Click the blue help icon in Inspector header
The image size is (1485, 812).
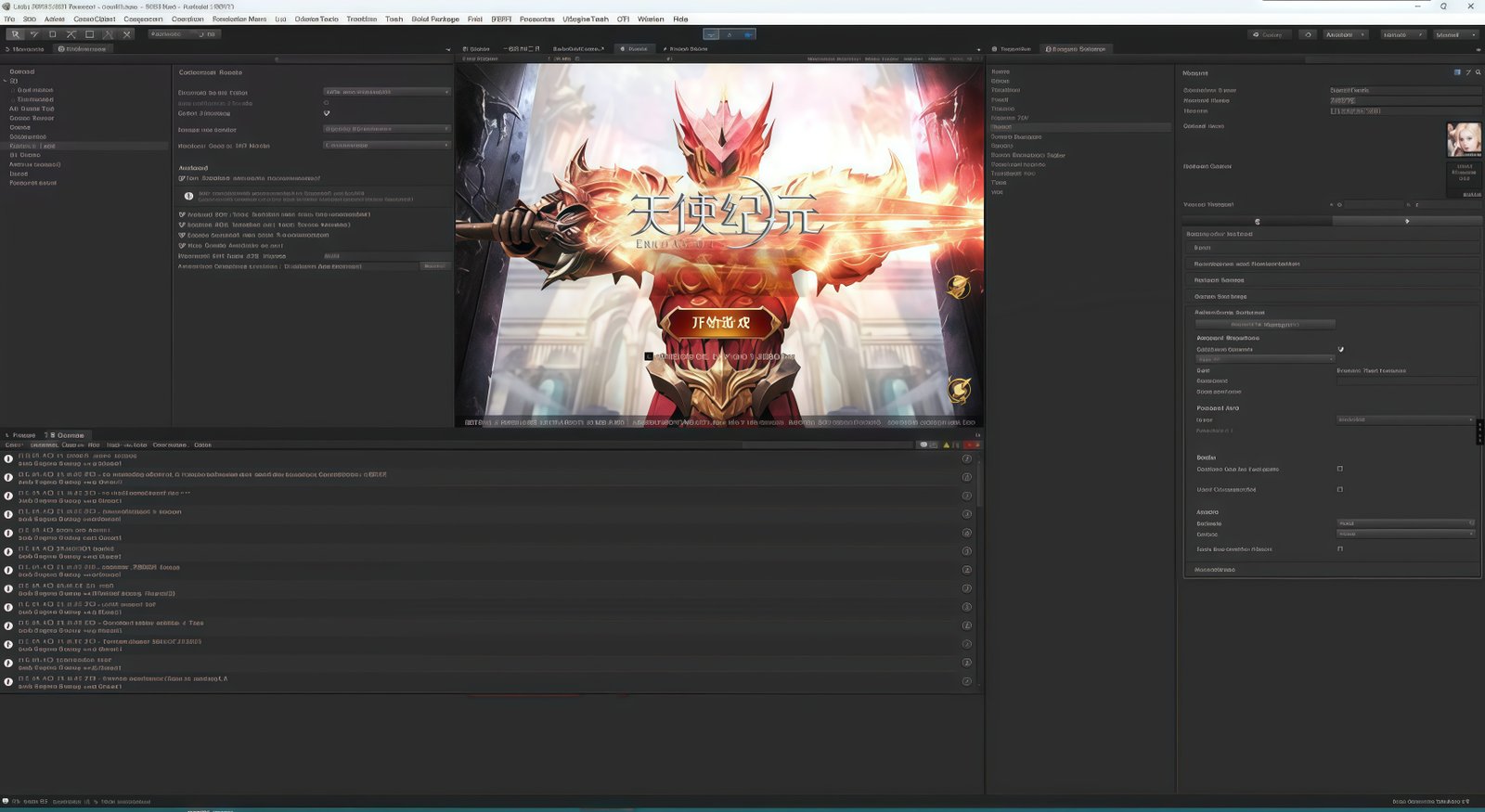pyautogui.click(x=1457, y=72)
